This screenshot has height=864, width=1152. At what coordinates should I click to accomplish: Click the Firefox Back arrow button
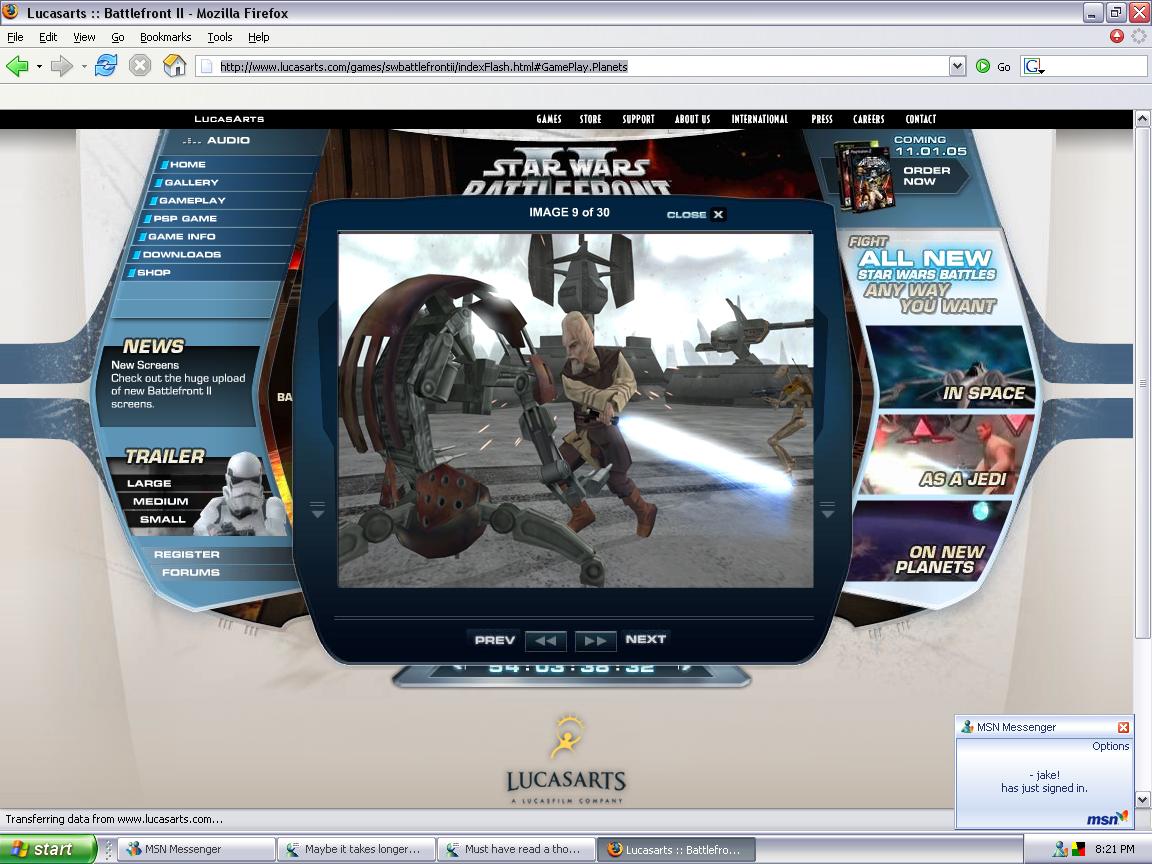tap(18, 66)
